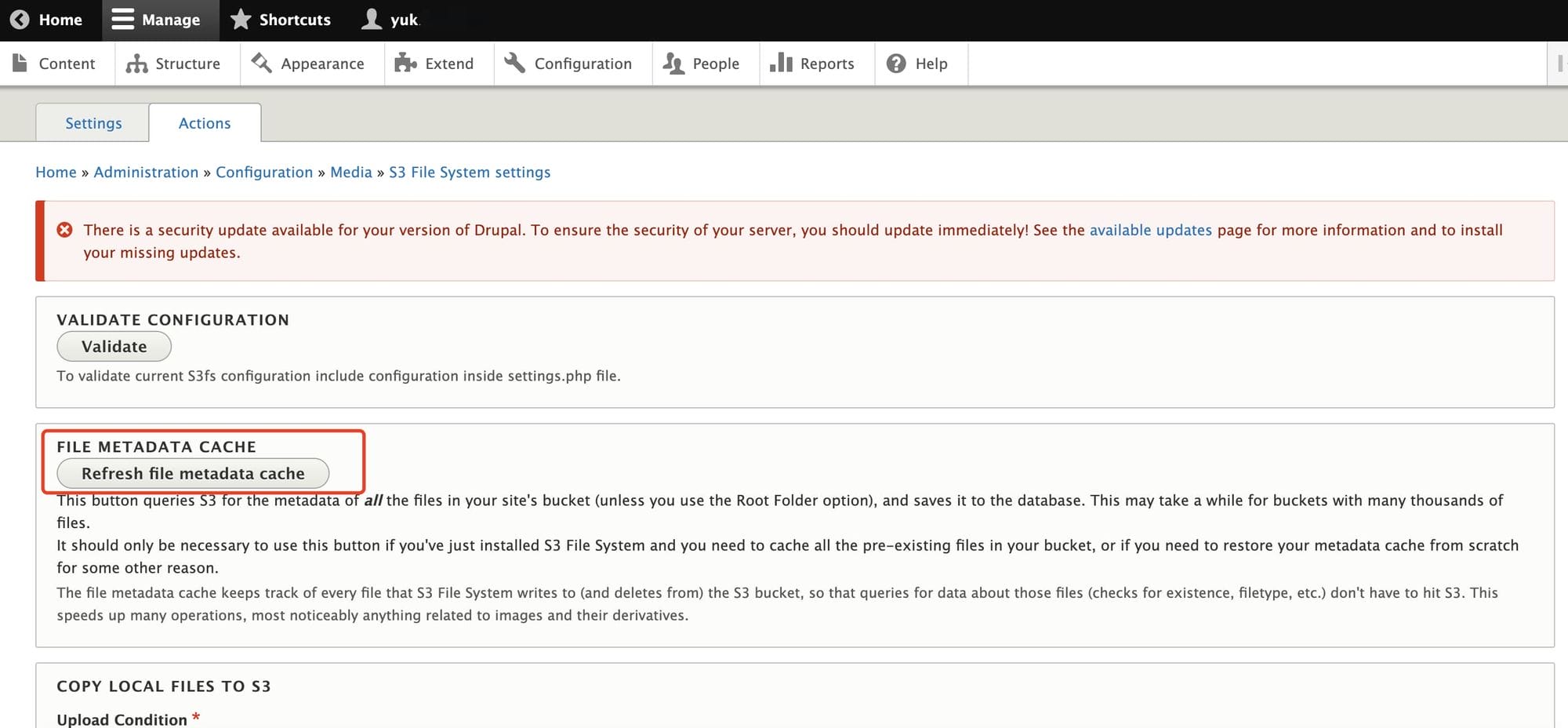This screenshot has width=1568, height=728.
Task: Open the Reports admin menu
Action: pyautogui.click(x=827, y=64)
